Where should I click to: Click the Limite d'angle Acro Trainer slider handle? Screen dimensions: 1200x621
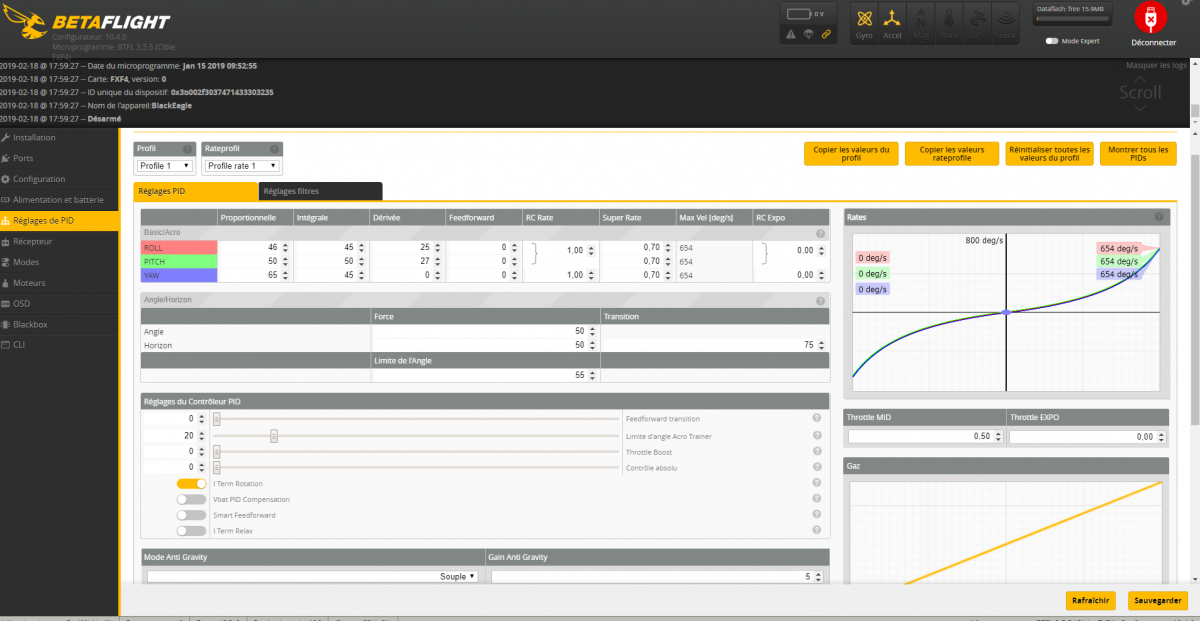(274, 435)
